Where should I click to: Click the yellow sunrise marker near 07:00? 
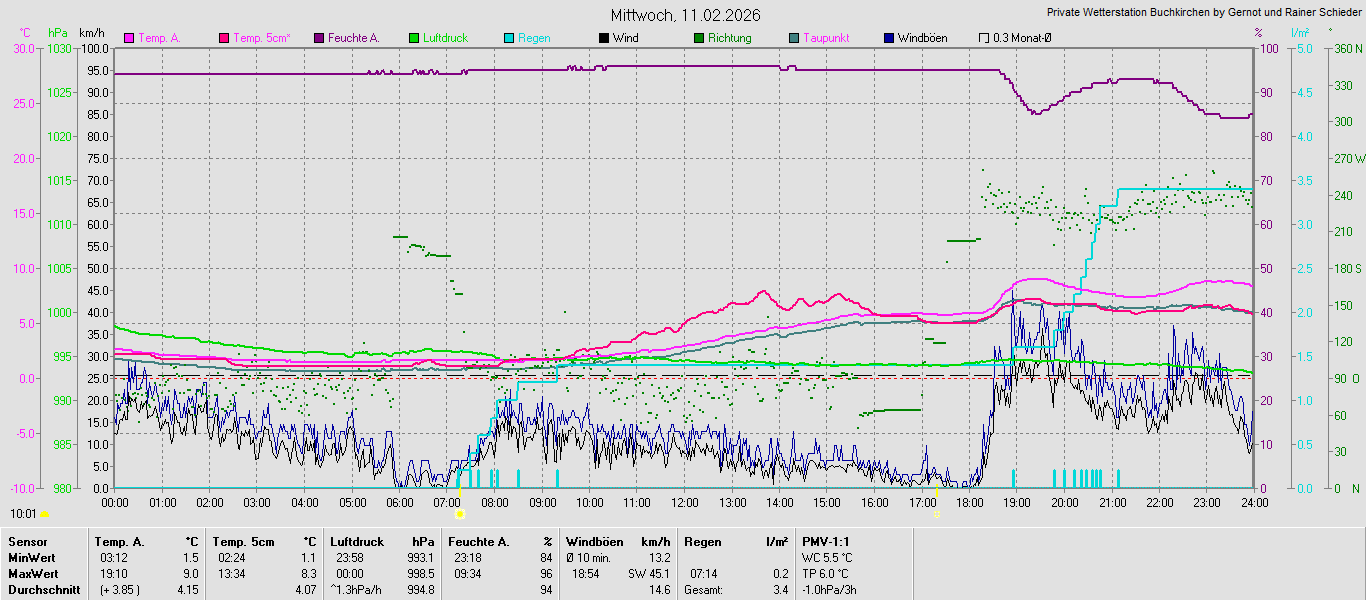click(460, 514)
